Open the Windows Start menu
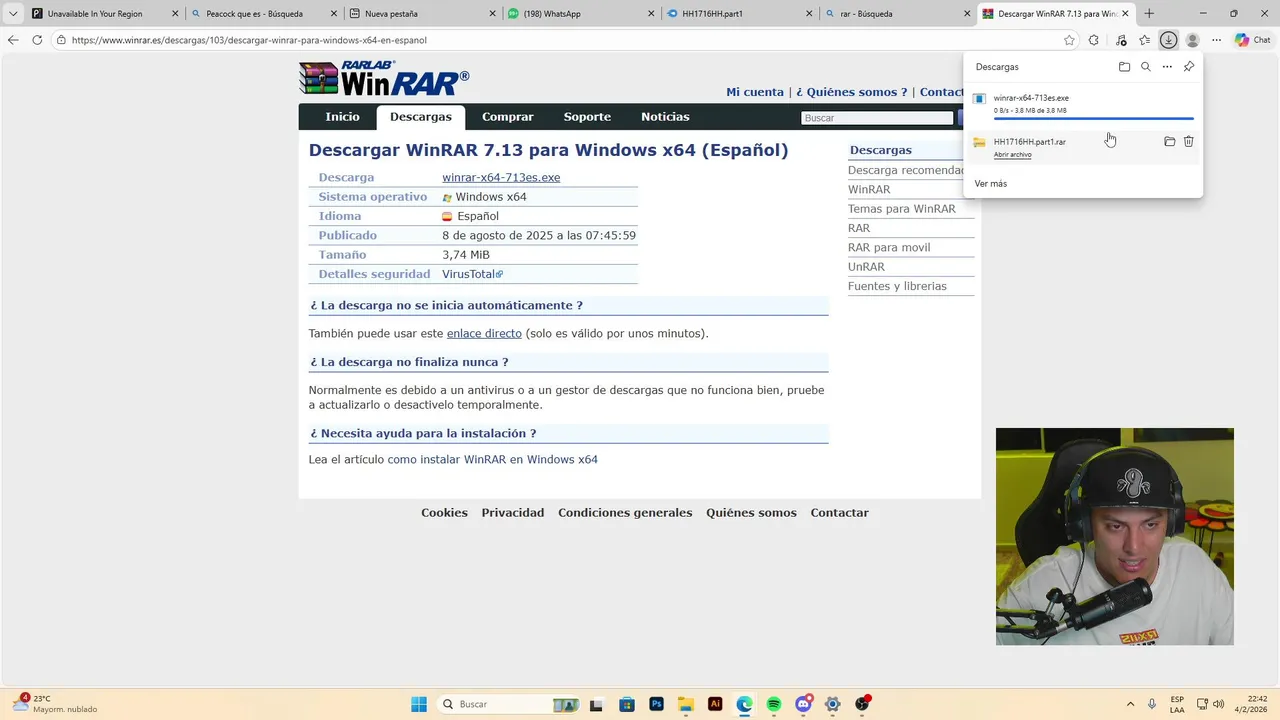This screenshot has width=1280, height=720. coord(419,704)
